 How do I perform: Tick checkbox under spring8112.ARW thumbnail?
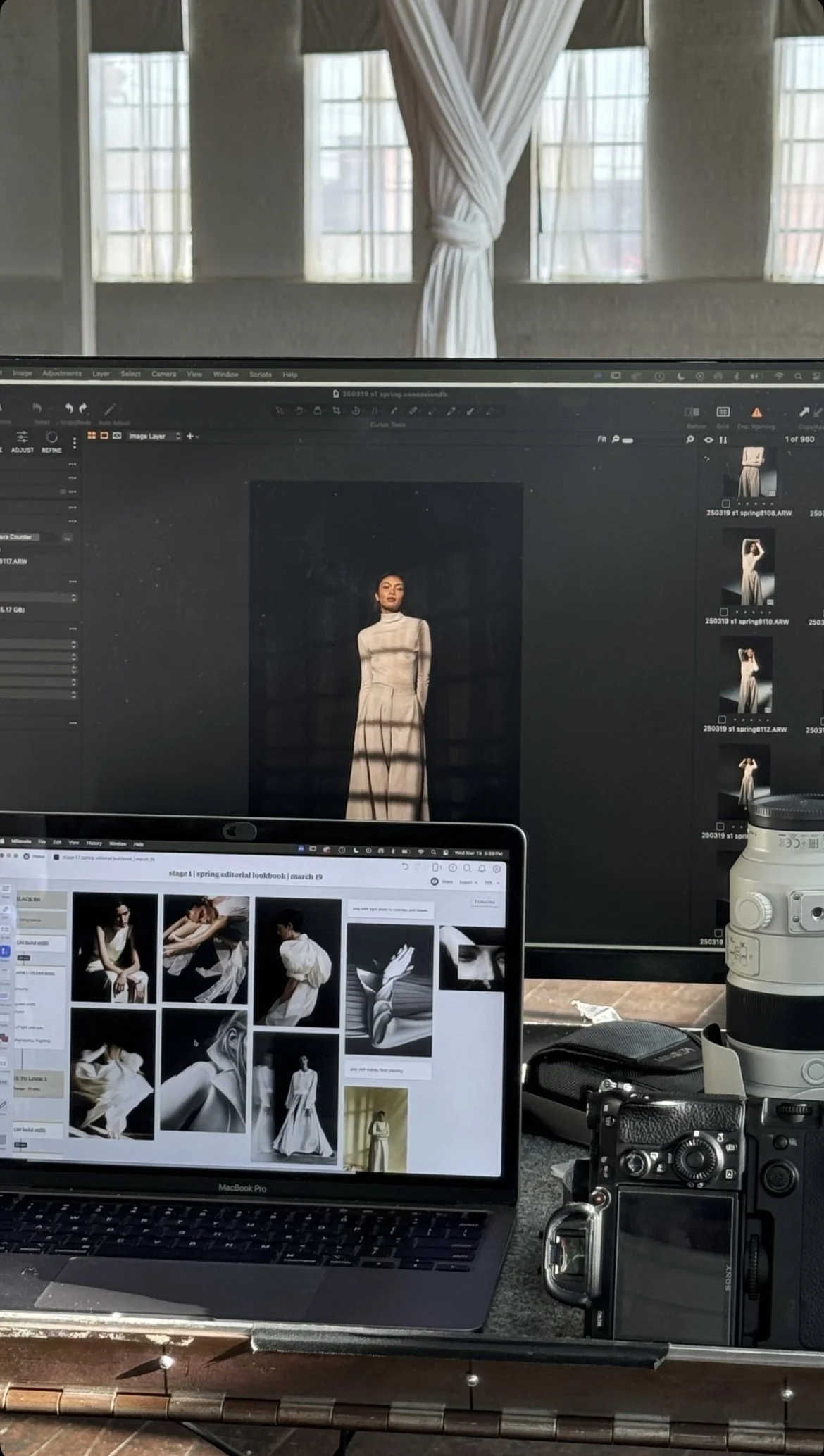click(722, 720)
